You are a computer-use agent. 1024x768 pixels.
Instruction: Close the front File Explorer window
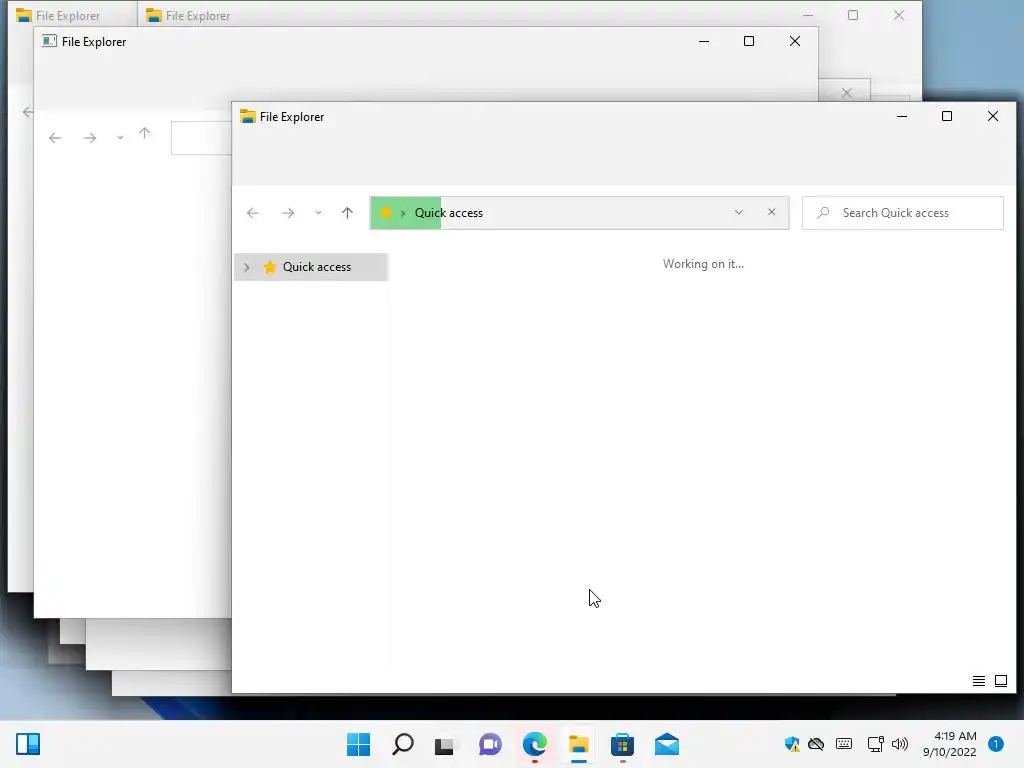tap(993, 116)
